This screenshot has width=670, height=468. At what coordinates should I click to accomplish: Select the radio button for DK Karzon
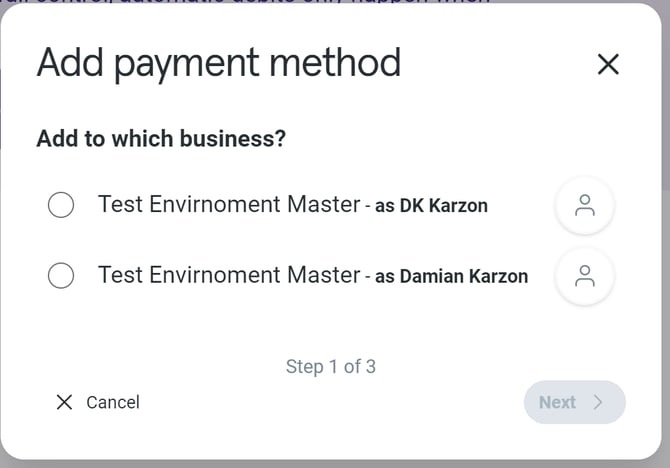(61, 205)
